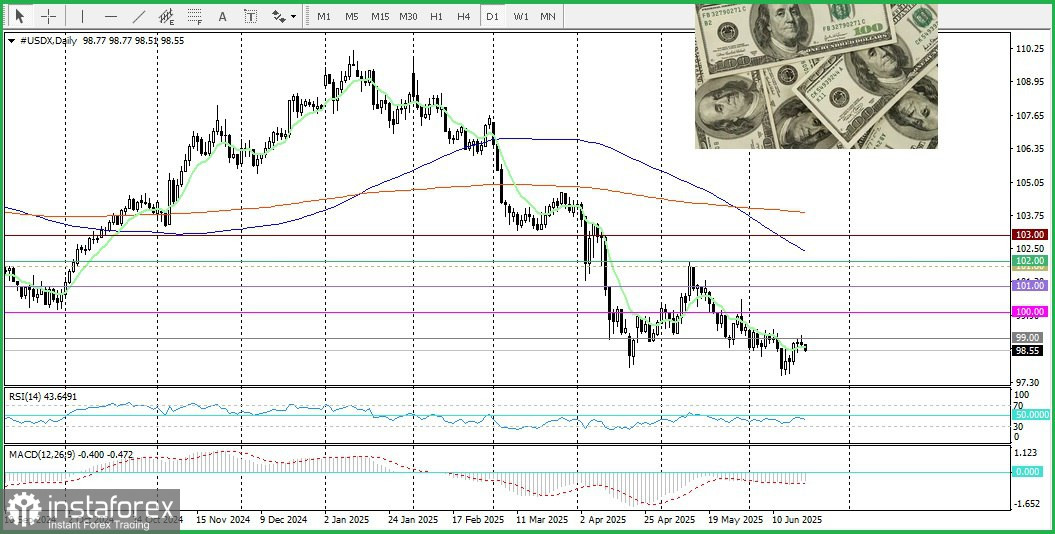Click the #USDX,Daily symbol label
Viewport: 1055px width, 534px height.
click(x=46, y=40)
